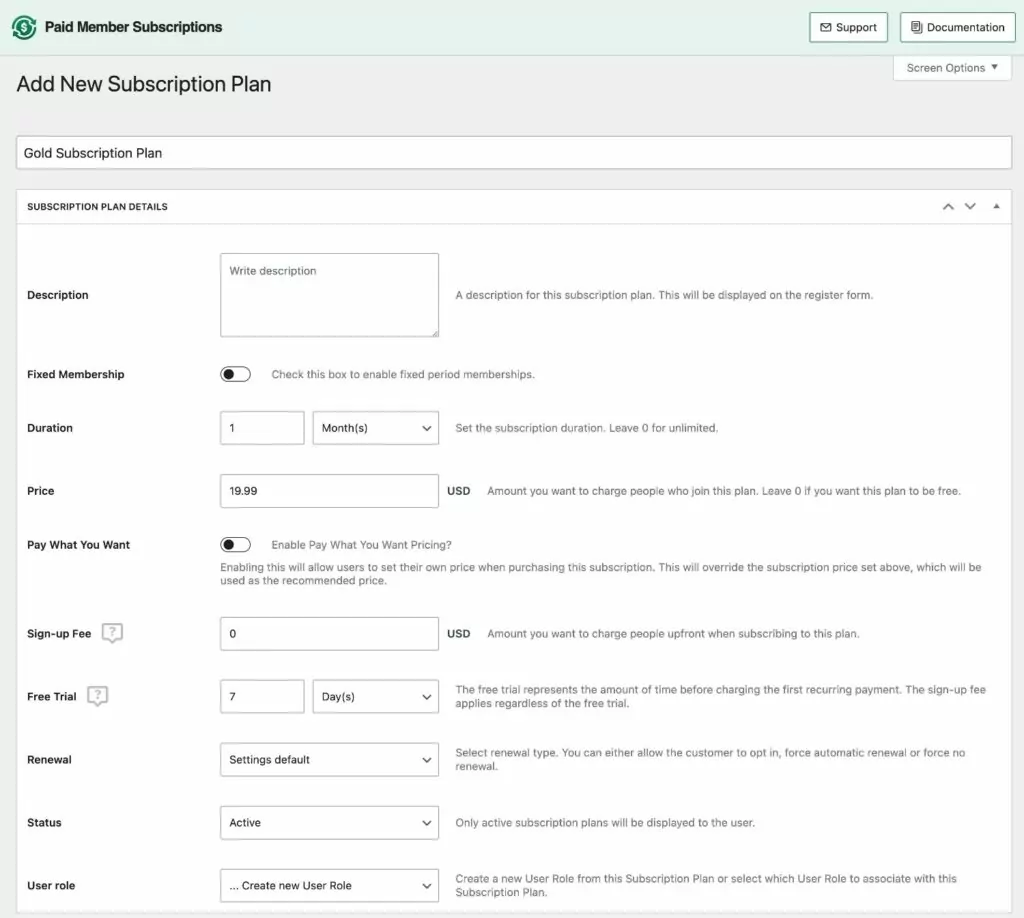
Task: Collapse the Subscription Plan Details panel
Action: click(x=996, y=206)
